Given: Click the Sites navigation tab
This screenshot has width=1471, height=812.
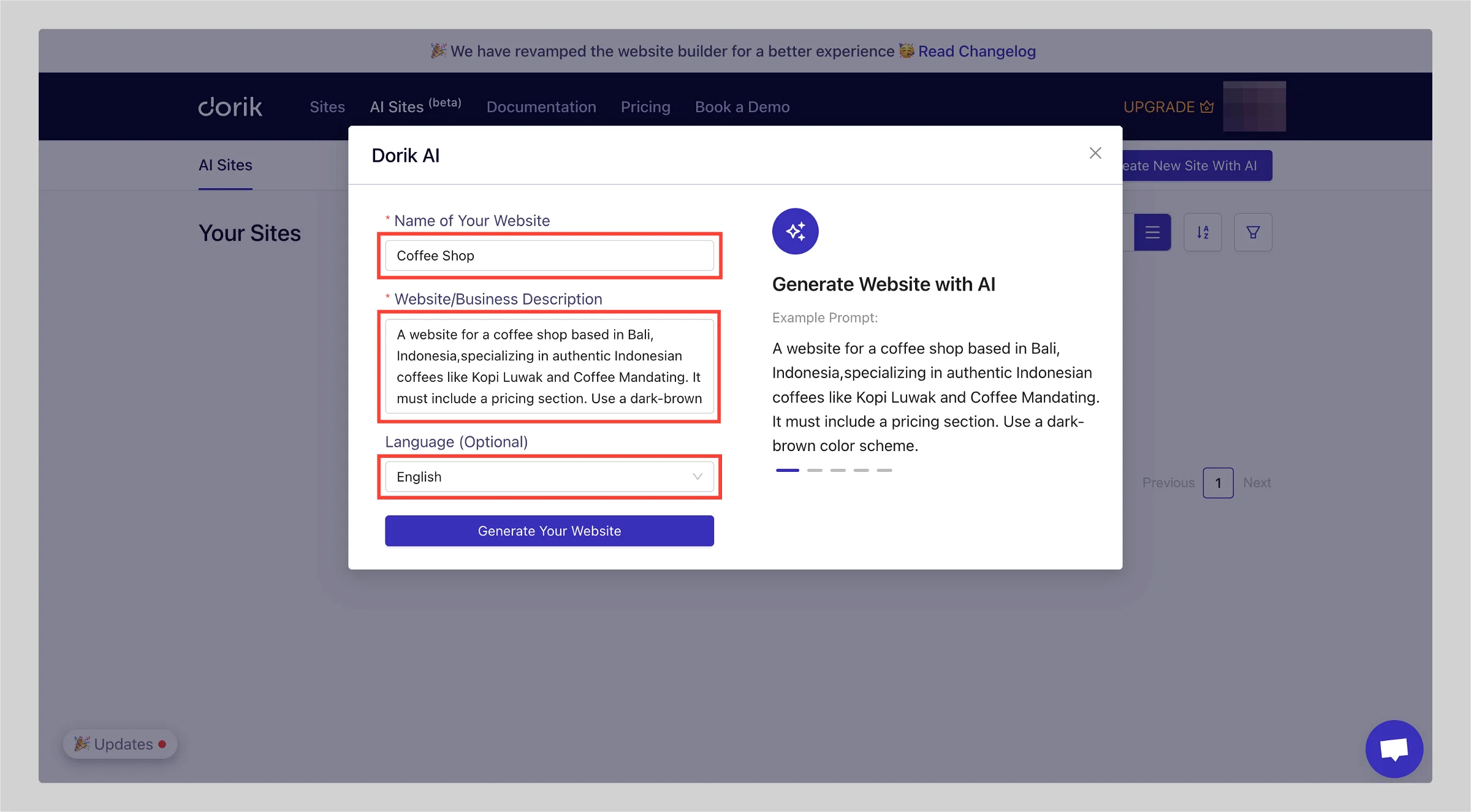Looking at the screenshot, I should [x=327, y=106].
